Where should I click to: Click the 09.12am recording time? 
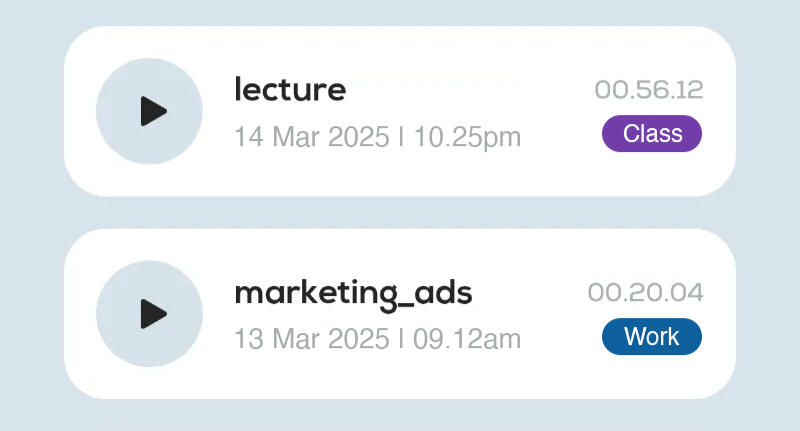point(467,340)
